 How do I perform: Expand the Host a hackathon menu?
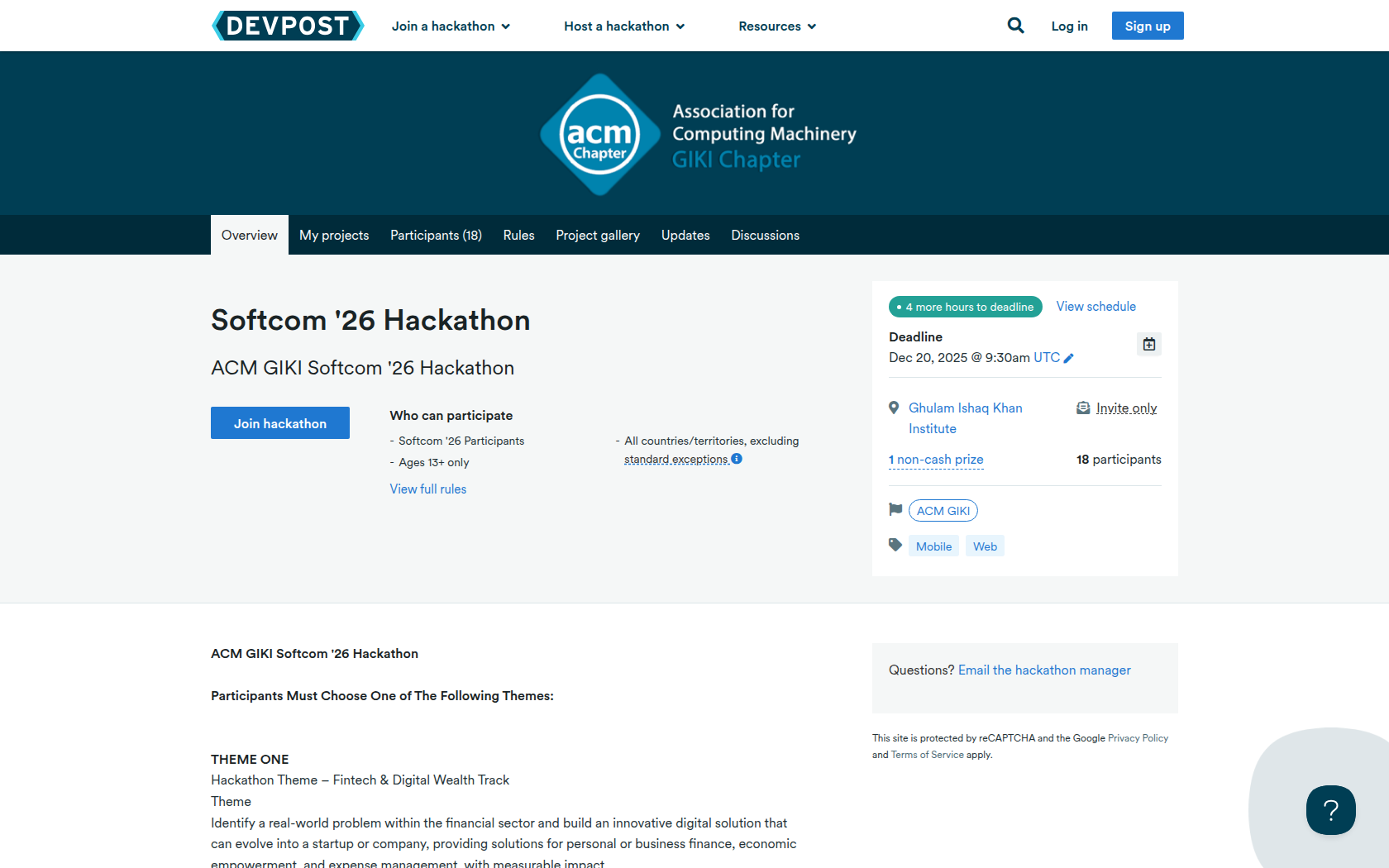coord(624,26)
